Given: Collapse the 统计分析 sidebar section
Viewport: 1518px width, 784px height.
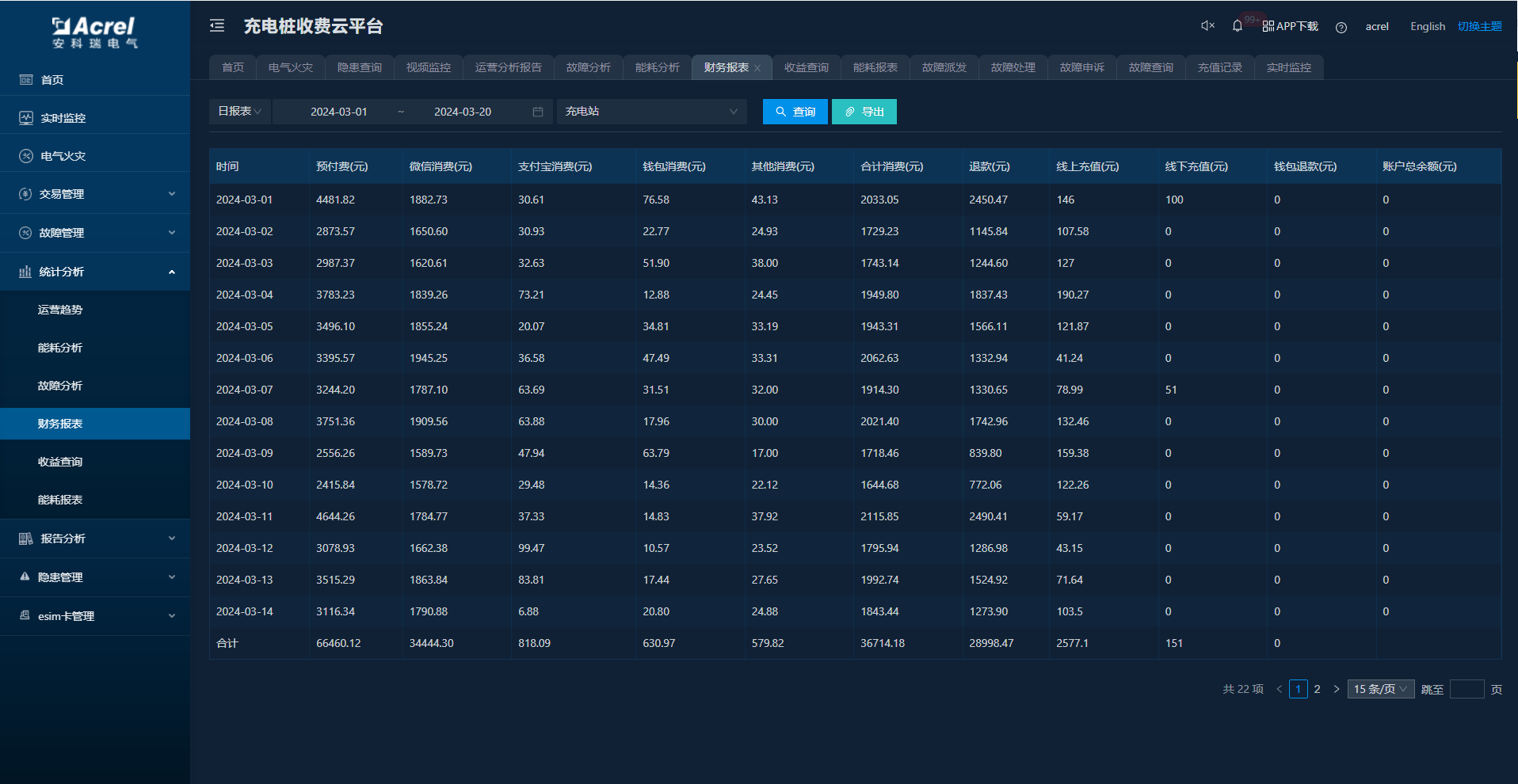Looking at the screenshot, I should (95, 272).
